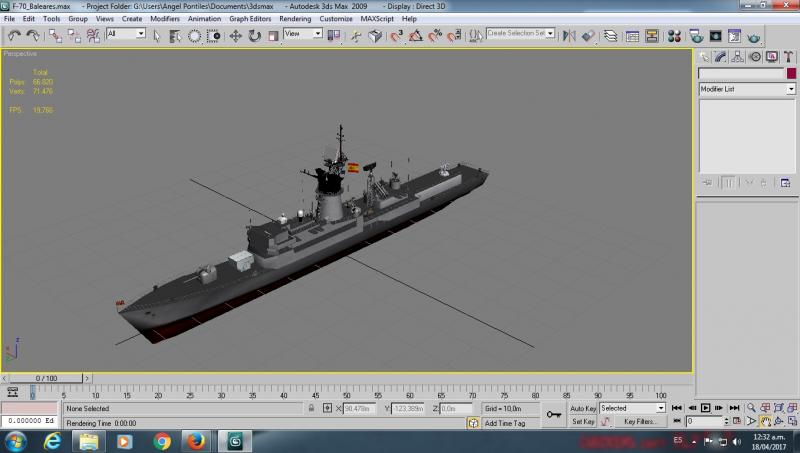Open the Layer Manager icon
The image size is (800, 453).
click(610, 36)
